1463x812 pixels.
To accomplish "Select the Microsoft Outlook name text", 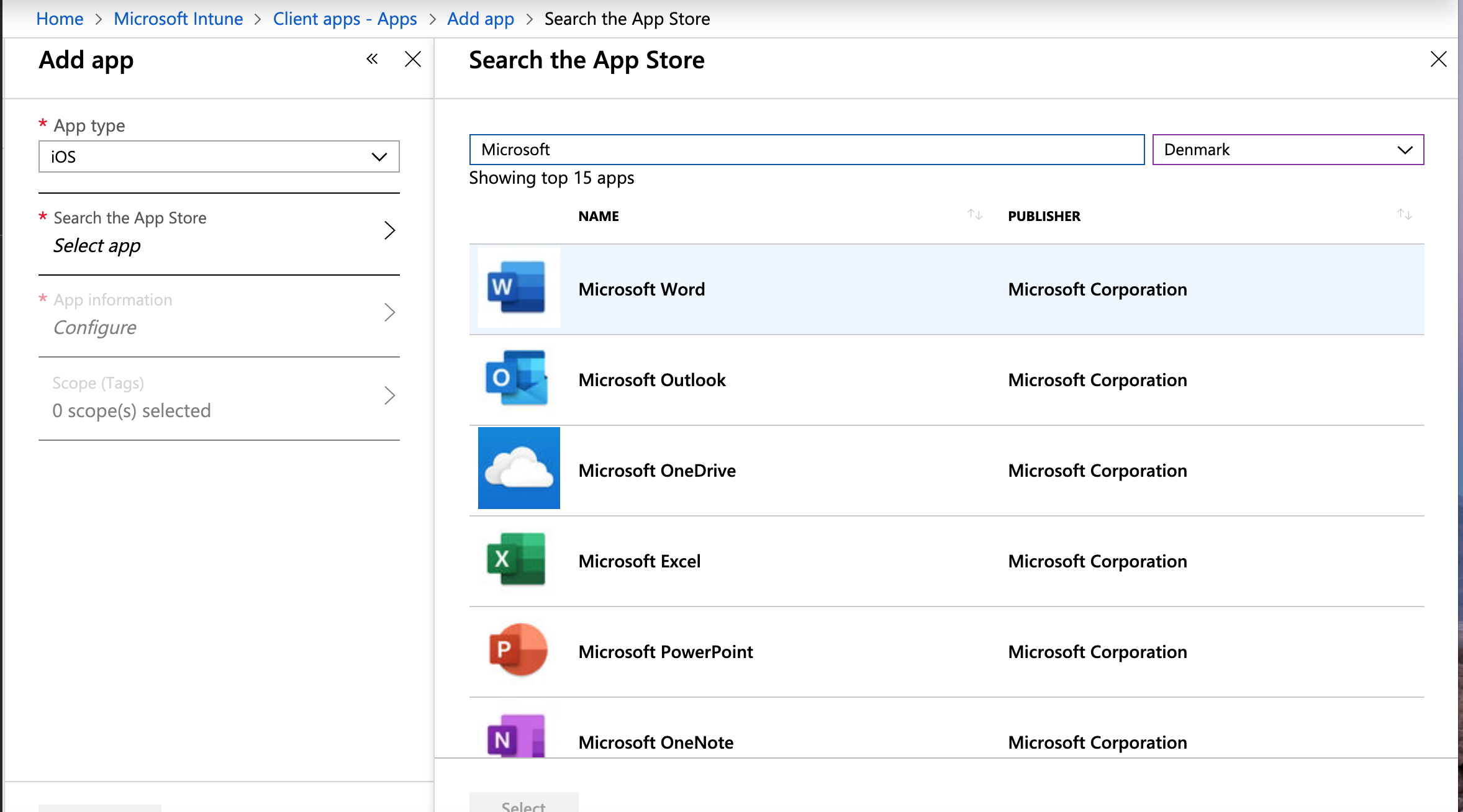I will (x=652, y=380).
